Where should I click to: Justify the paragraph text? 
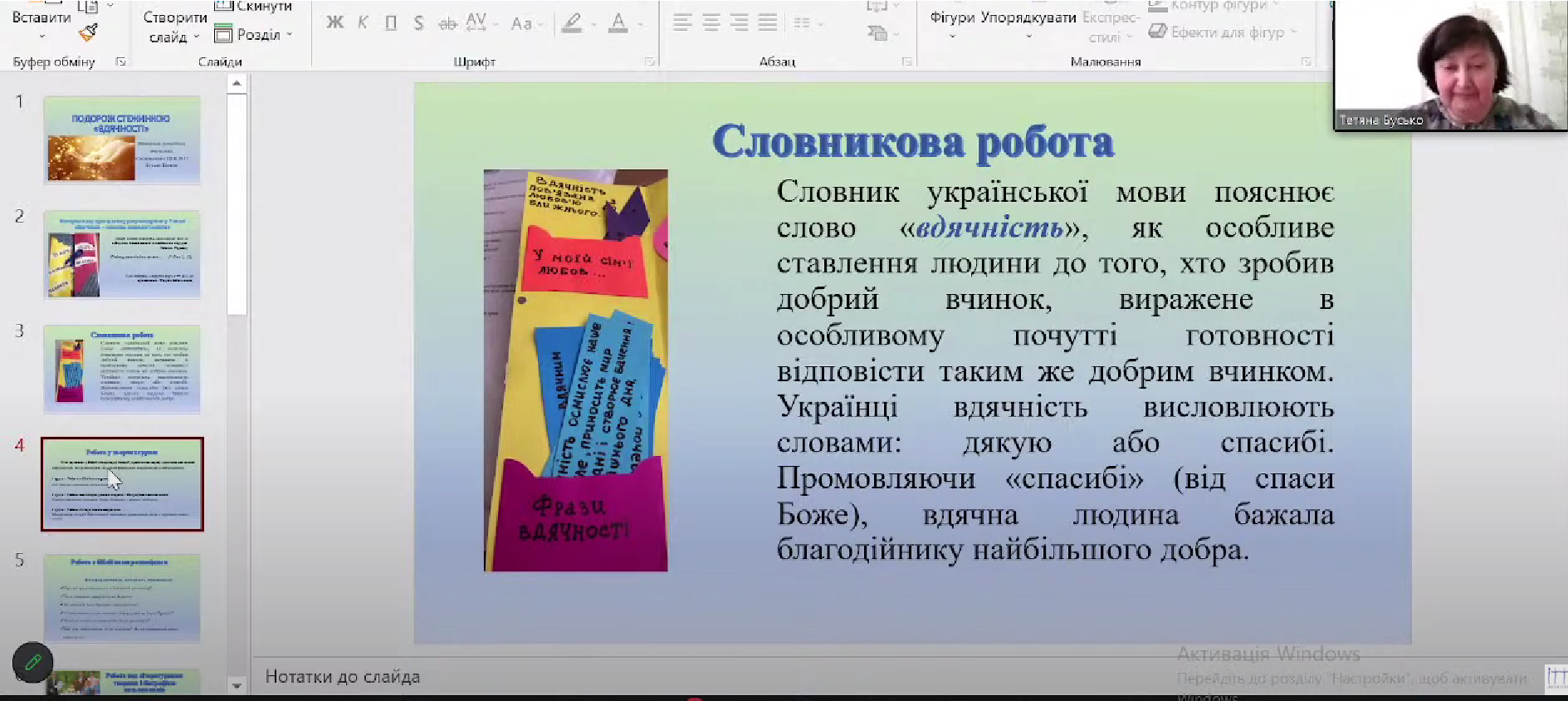point(768,22)
